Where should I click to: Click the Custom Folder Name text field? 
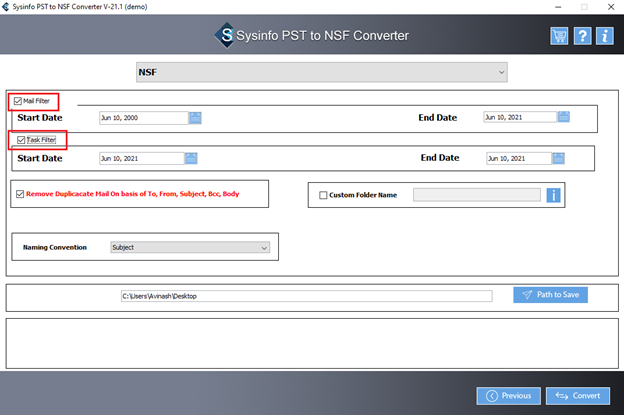tap(476, 195)
